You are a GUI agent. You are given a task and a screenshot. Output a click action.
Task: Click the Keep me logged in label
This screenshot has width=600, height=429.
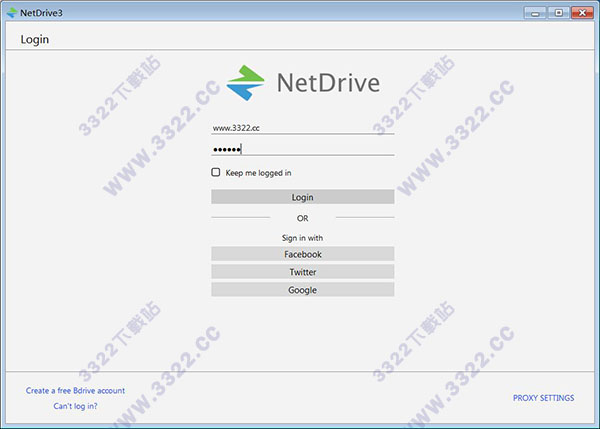[x=258, y=173]
